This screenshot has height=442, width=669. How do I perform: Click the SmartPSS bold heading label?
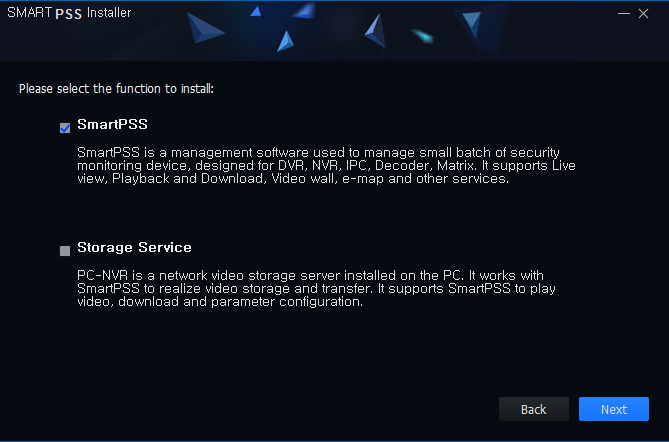coord(112,124)
